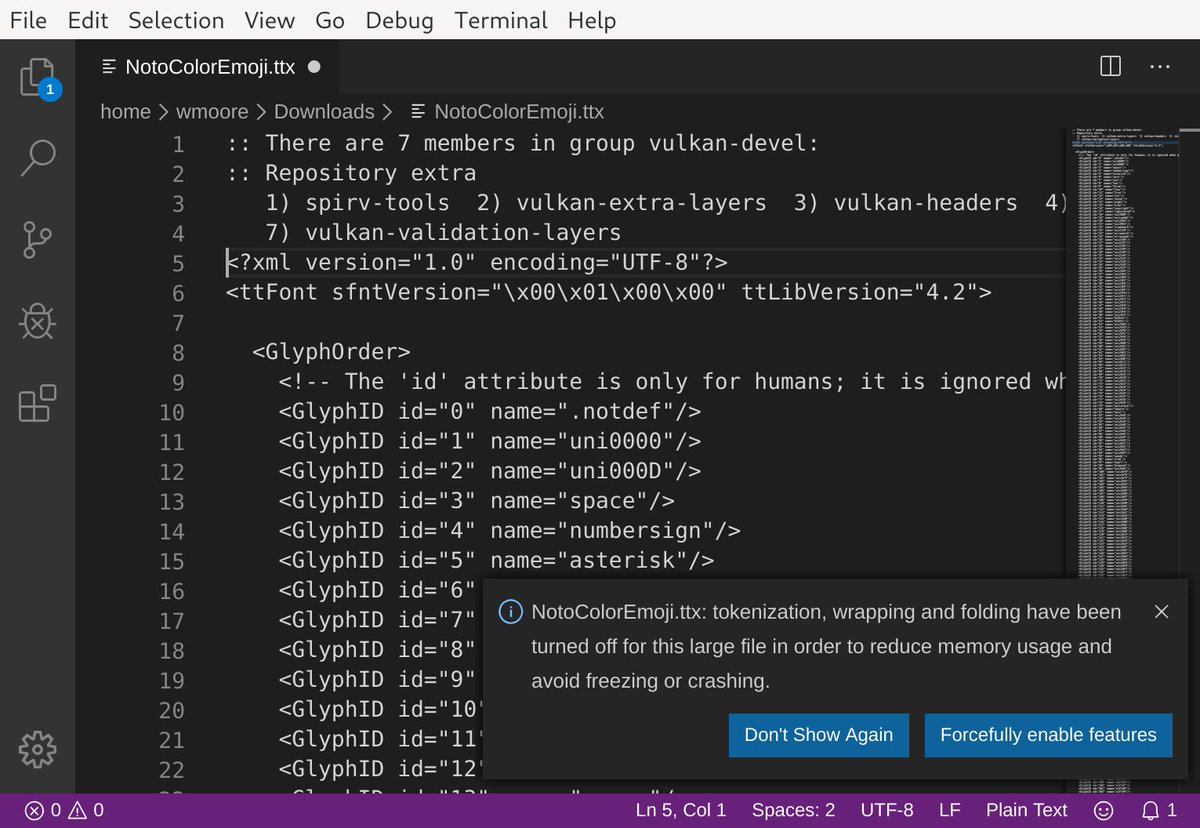Click 'Forcefully enable features'
1200x828 pixels.
[x=1048, y=735]
